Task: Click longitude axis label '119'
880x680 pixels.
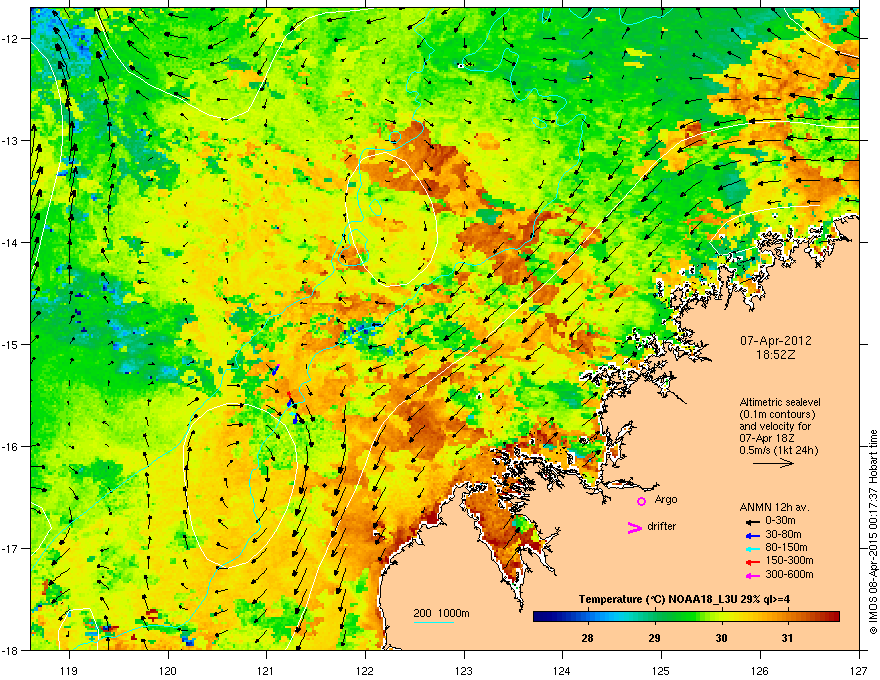Action: [x=69, y=670]
